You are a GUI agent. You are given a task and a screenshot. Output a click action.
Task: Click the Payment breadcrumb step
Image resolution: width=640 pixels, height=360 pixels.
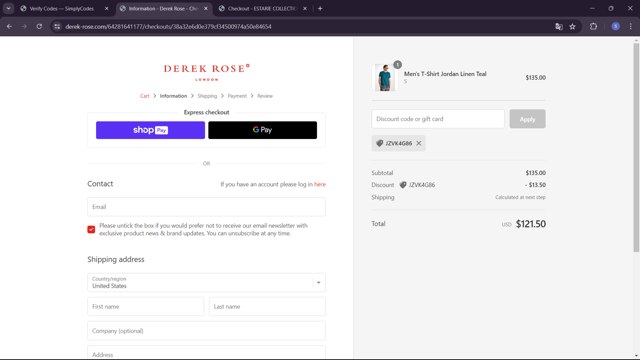237,96
